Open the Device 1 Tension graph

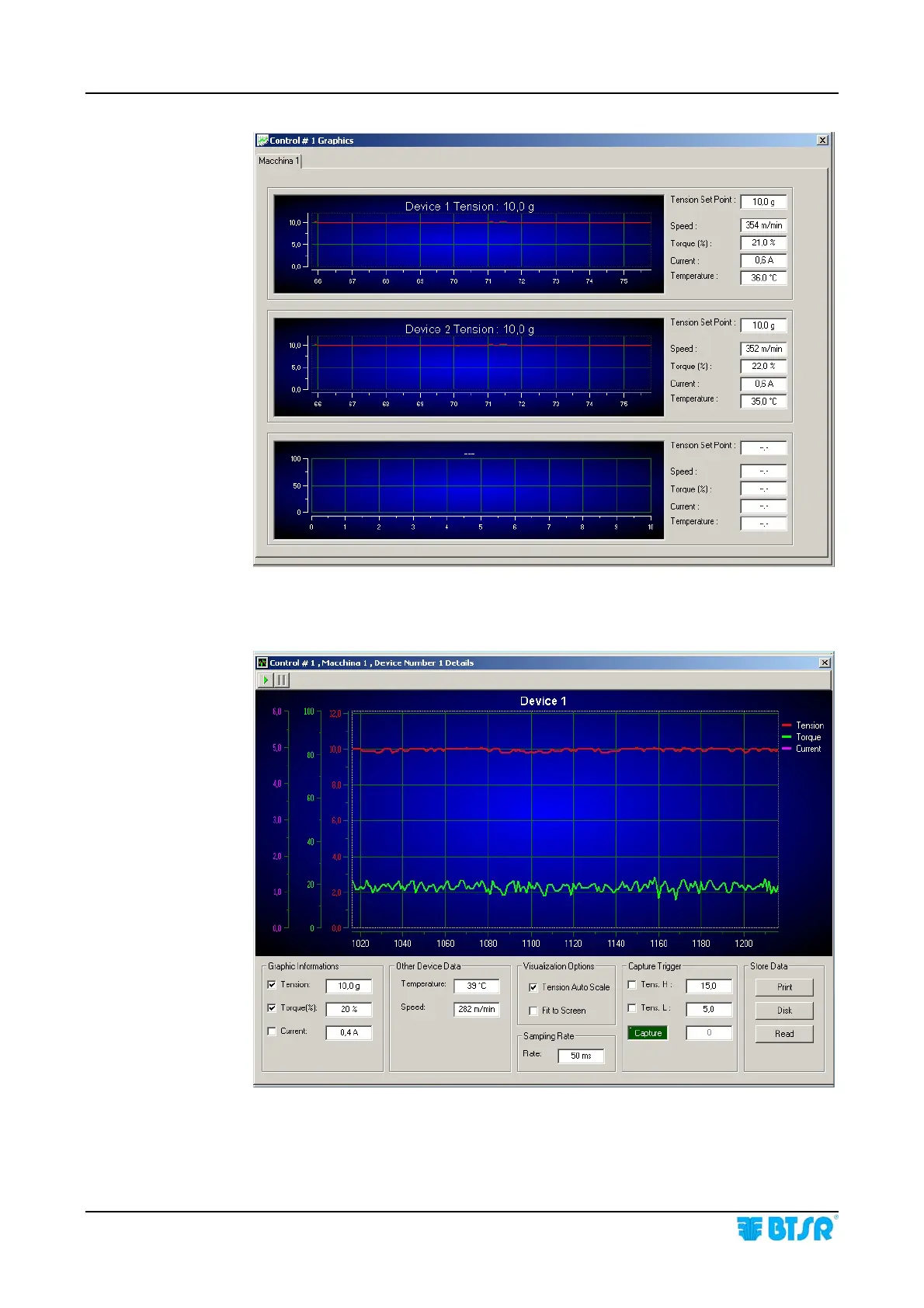click(x=469, y=244)
